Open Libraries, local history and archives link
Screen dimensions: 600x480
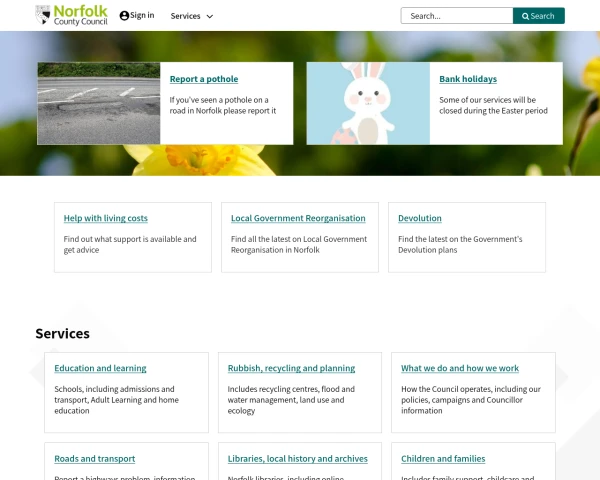(x=298, y=459)
